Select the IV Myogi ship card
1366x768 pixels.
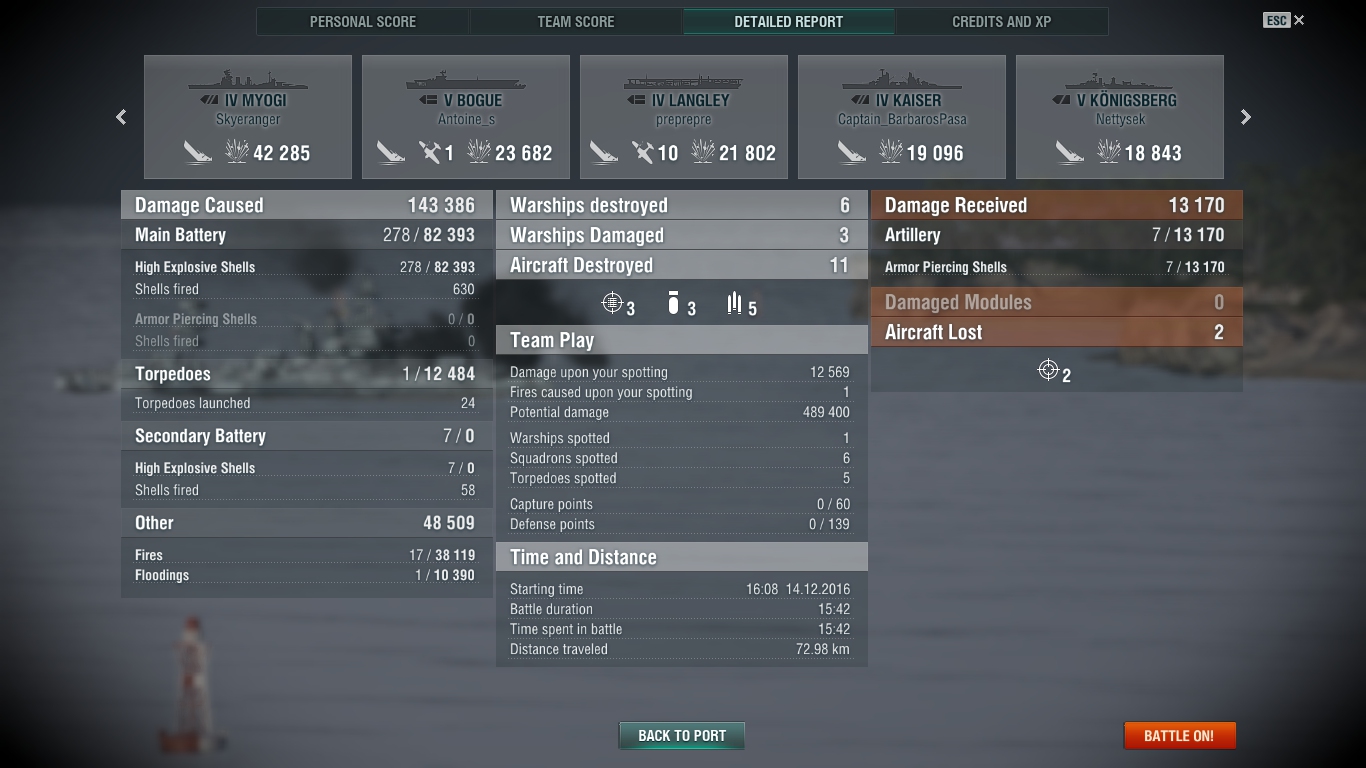[248, 117]
